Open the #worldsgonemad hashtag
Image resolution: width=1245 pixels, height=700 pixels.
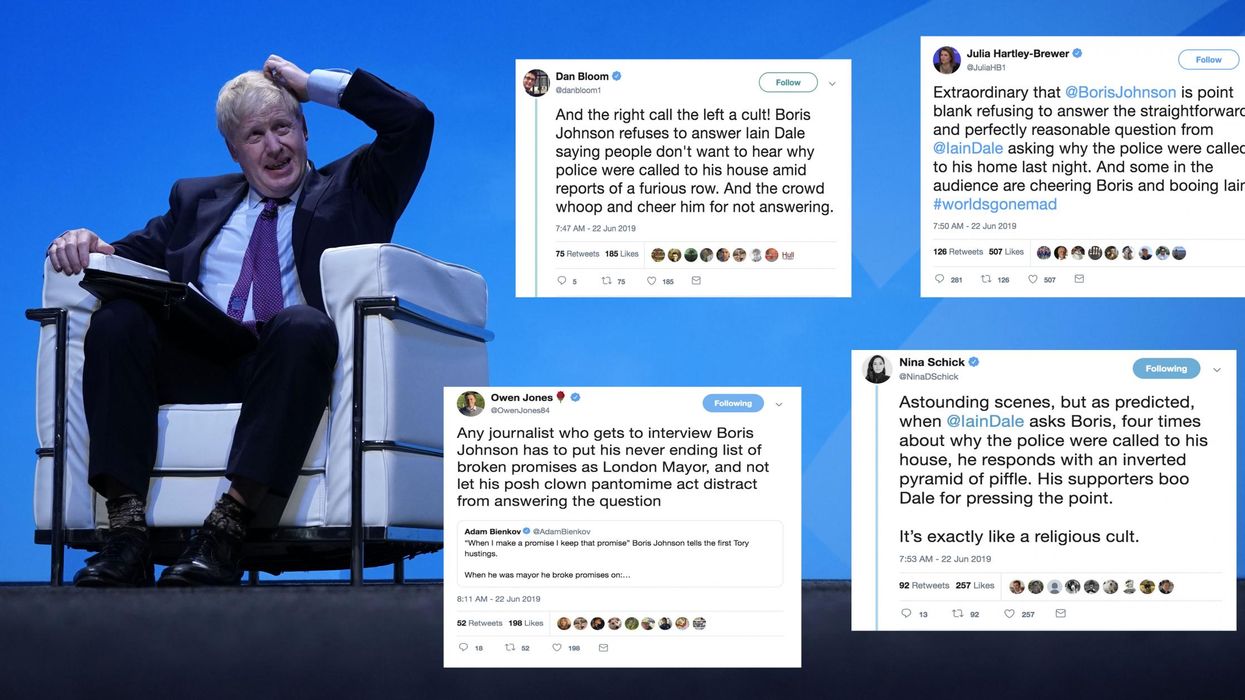tap(995, 204)
